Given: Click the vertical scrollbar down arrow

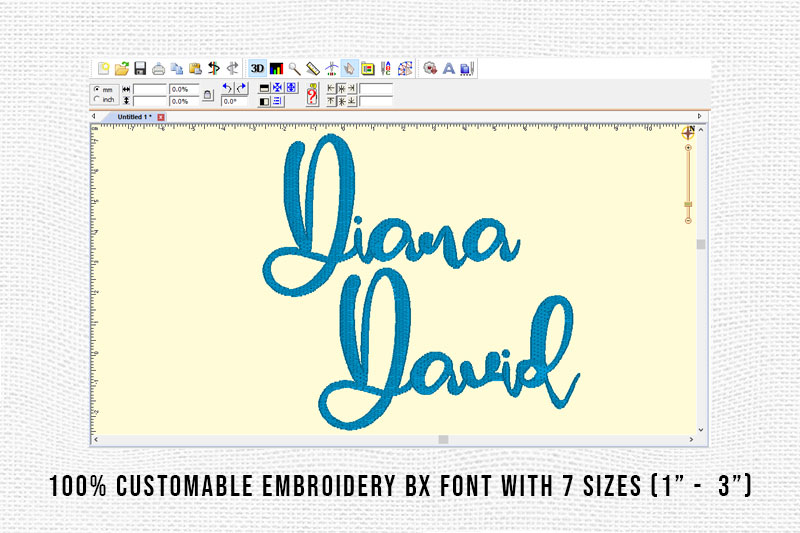Looking at the screenshot, I should click(701, 430).
